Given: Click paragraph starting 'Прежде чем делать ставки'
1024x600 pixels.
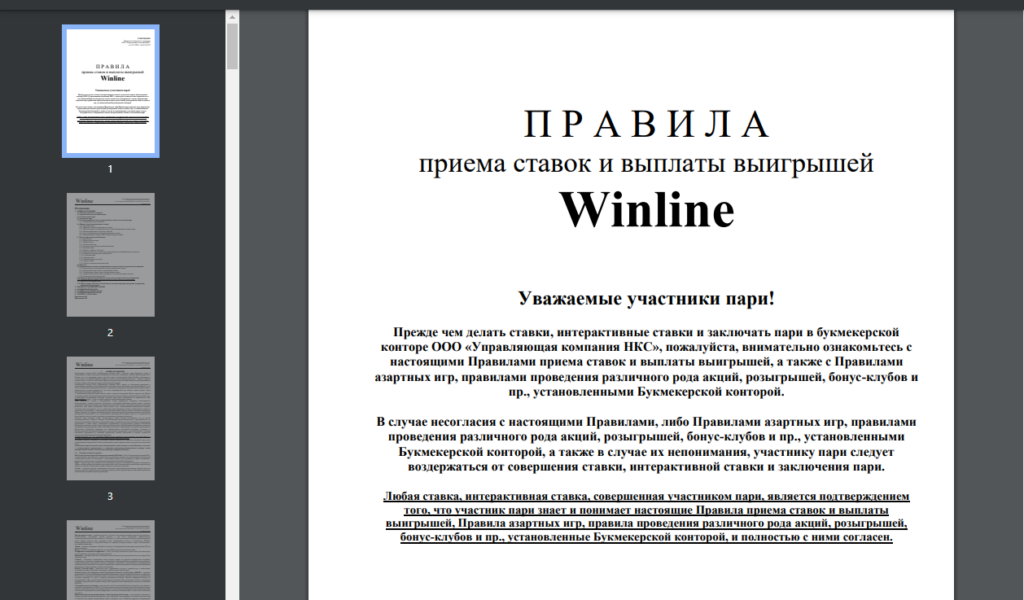Looking at the screenshot, I should (x=647, y=362).
